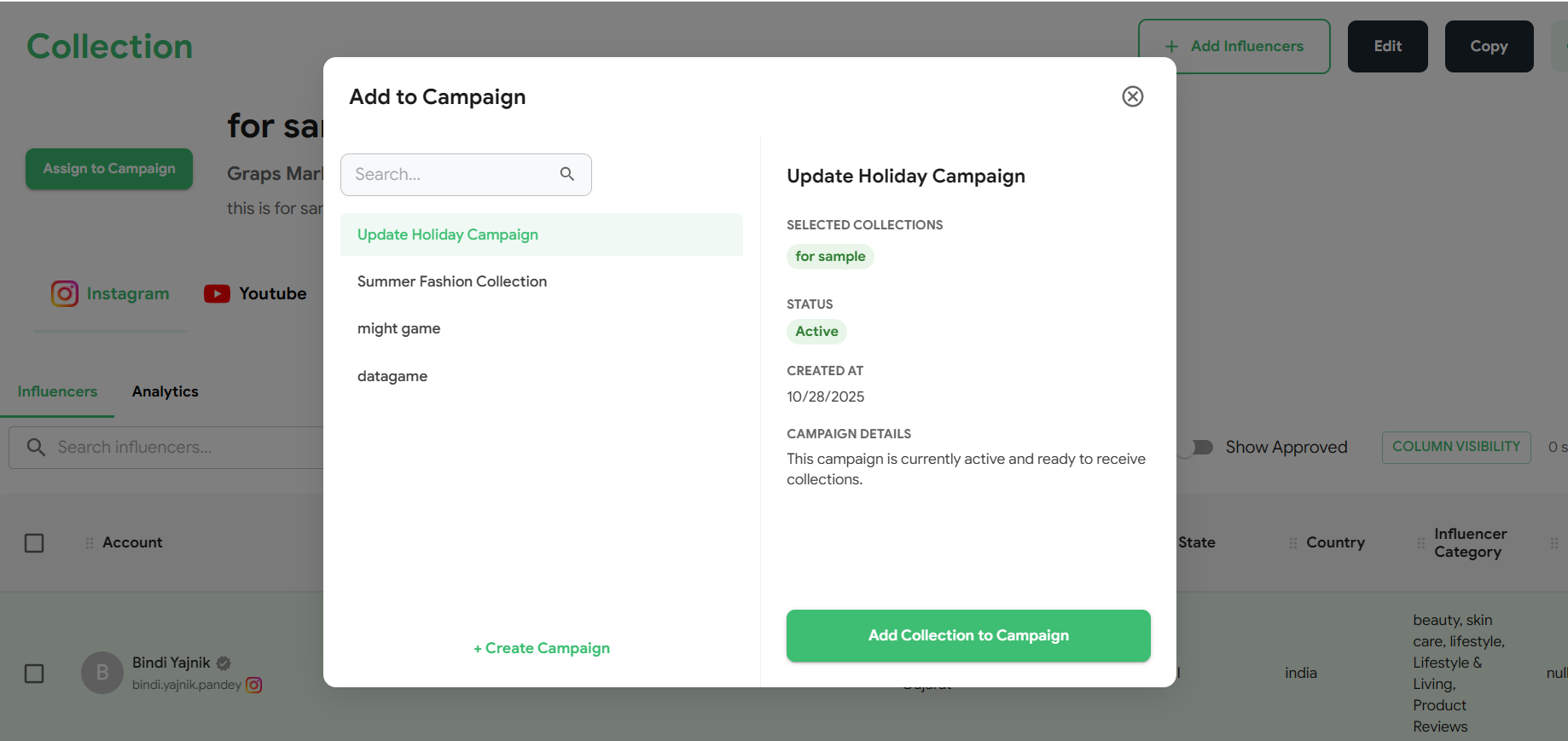
Task: Click the drag handle beside Account column
Action: 90,543
